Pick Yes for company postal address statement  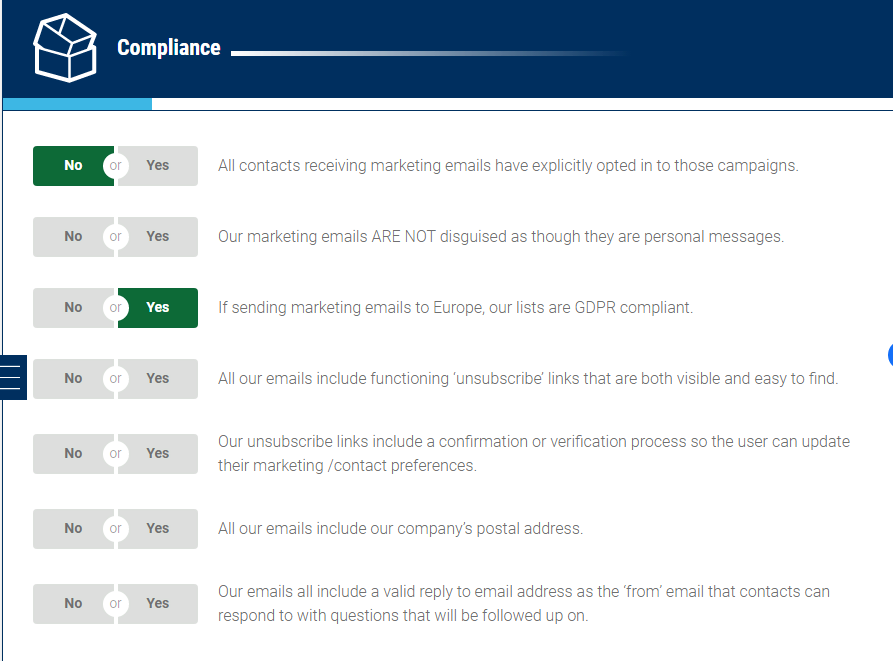(x=158, y=529)
